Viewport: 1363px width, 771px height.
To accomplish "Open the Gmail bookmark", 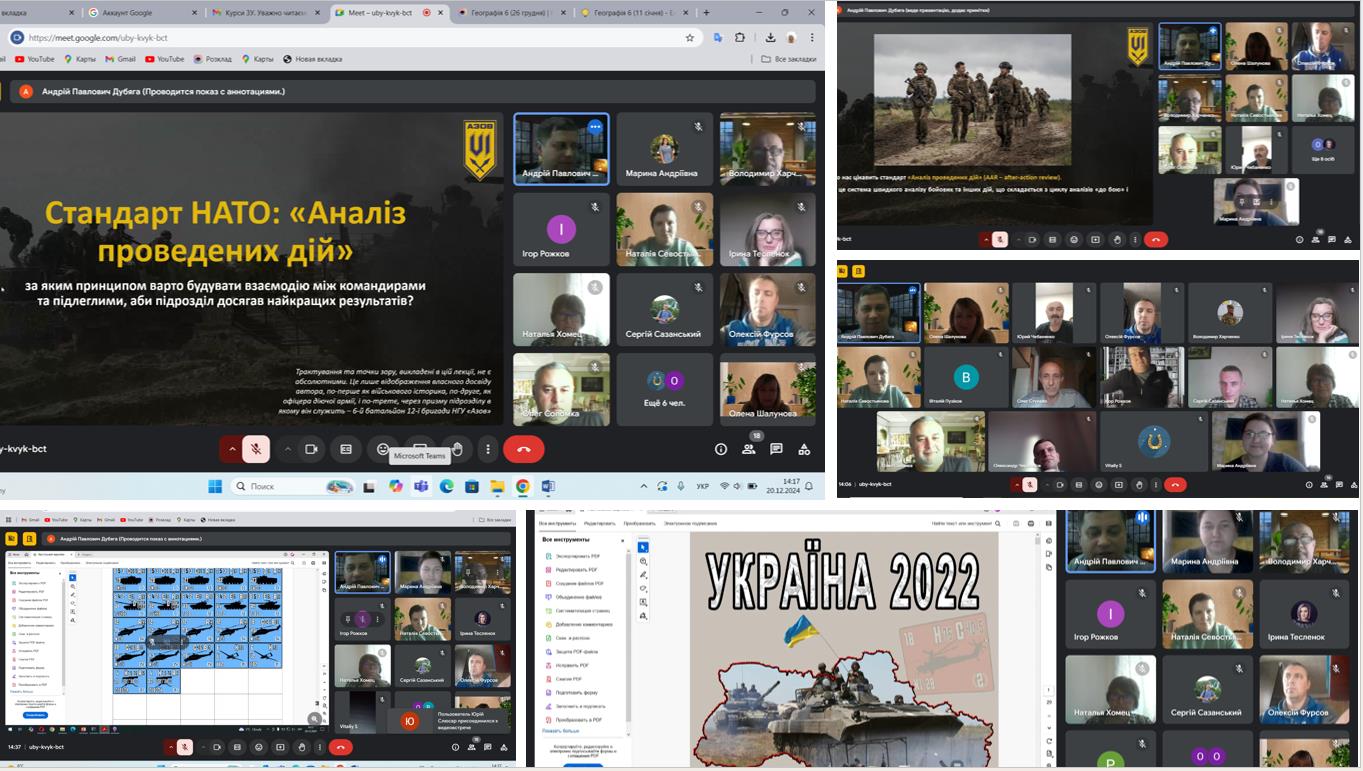I will point(120,59).
